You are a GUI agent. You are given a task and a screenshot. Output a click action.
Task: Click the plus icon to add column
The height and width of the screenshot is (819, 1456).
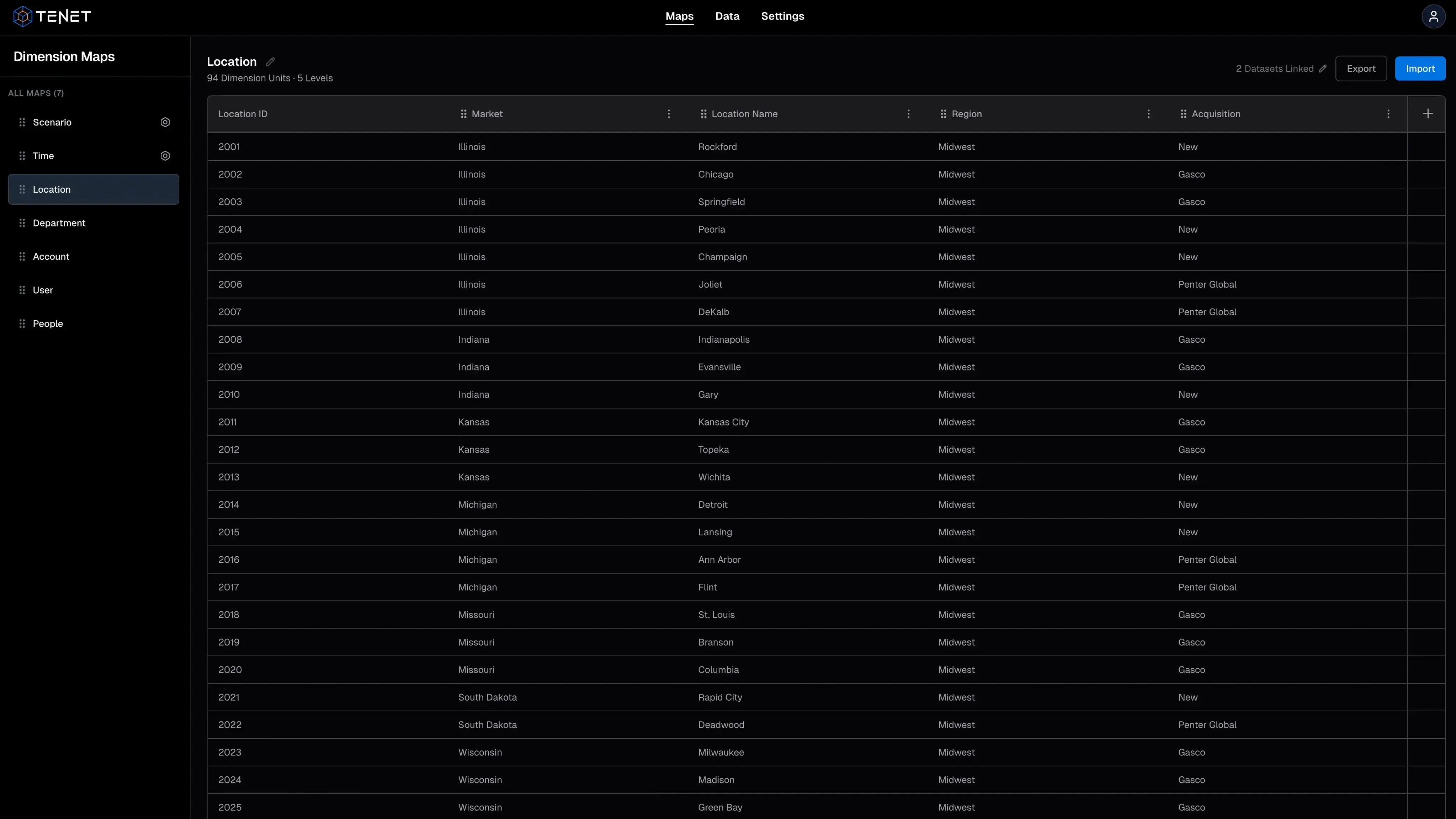click(x=1428, y=113)
